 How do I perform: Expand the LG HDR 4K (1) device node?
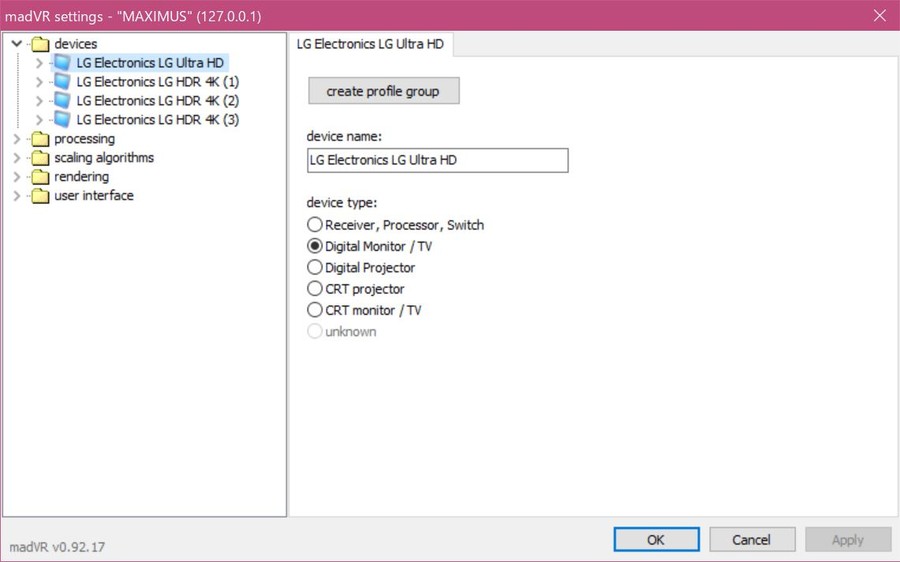39,82
